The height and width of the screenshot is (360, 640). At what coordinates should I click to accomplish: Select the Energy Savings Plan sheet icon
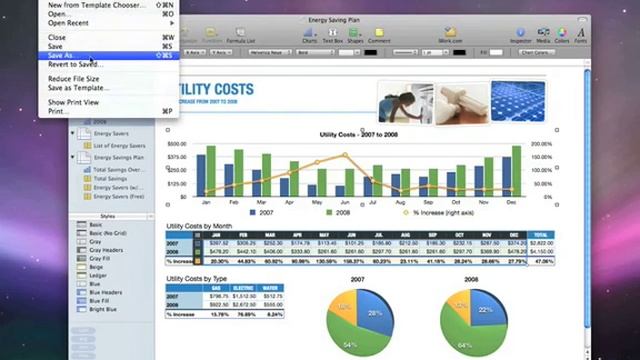pyautogui.click(x=84, y=157)
